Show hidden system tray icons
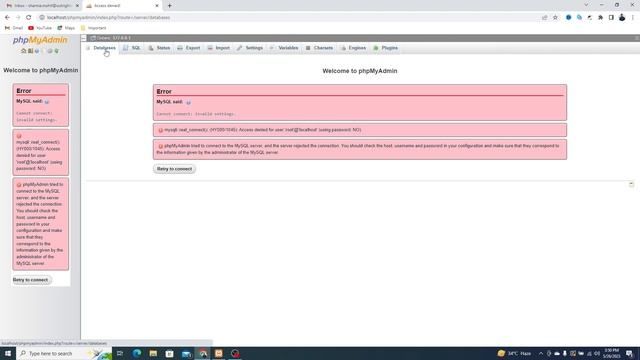The image size is (640, 360). point(541,353)
